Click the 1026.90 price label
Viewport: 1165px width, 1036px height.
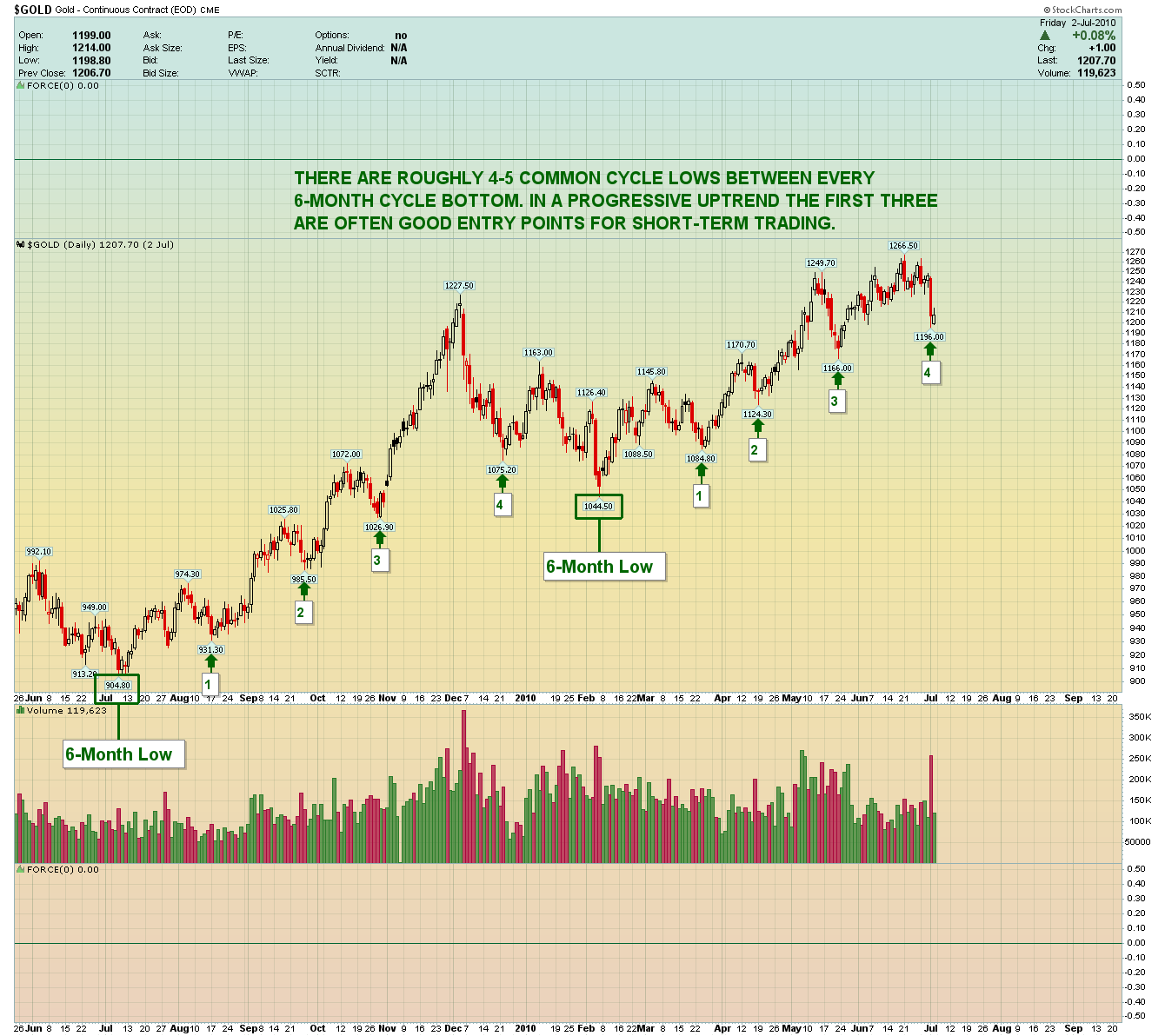click(379, 528)
